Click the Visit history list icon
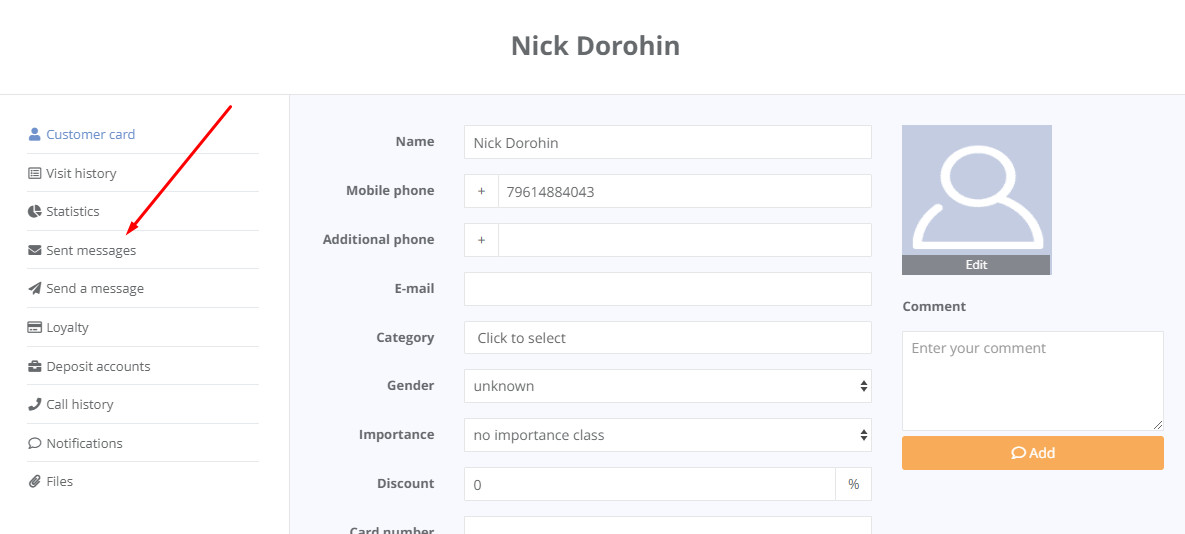The image size is (1185, 534). click(35, 173)
